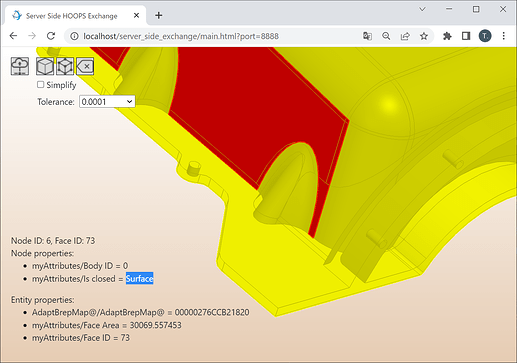Viewport: 517px width, 363px height.
Task: Share this page icon
Action: tap(405, 36)
